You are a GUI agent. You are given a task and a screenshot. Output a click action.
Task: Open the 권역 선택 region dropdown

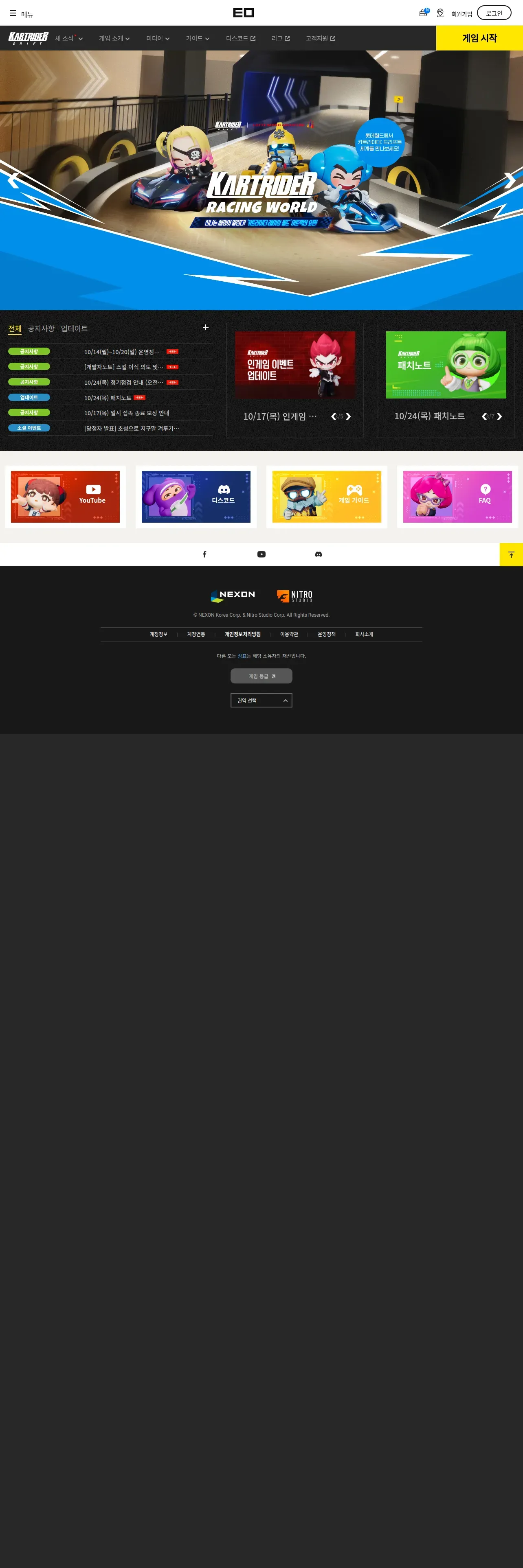(x=261, y=701)
